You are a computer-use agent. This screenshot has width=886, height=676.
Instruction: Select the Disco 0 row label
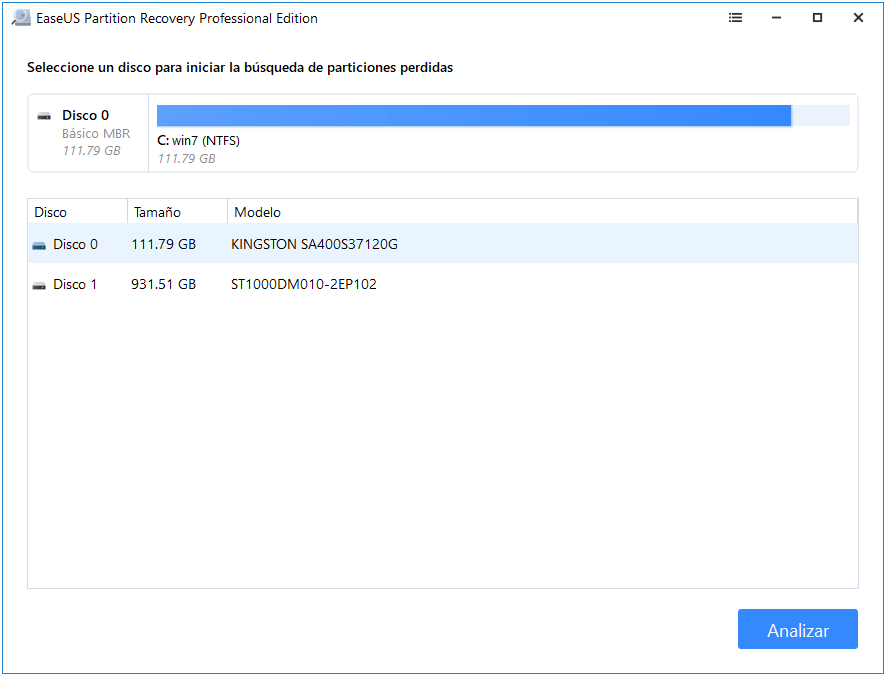(75, 244)
